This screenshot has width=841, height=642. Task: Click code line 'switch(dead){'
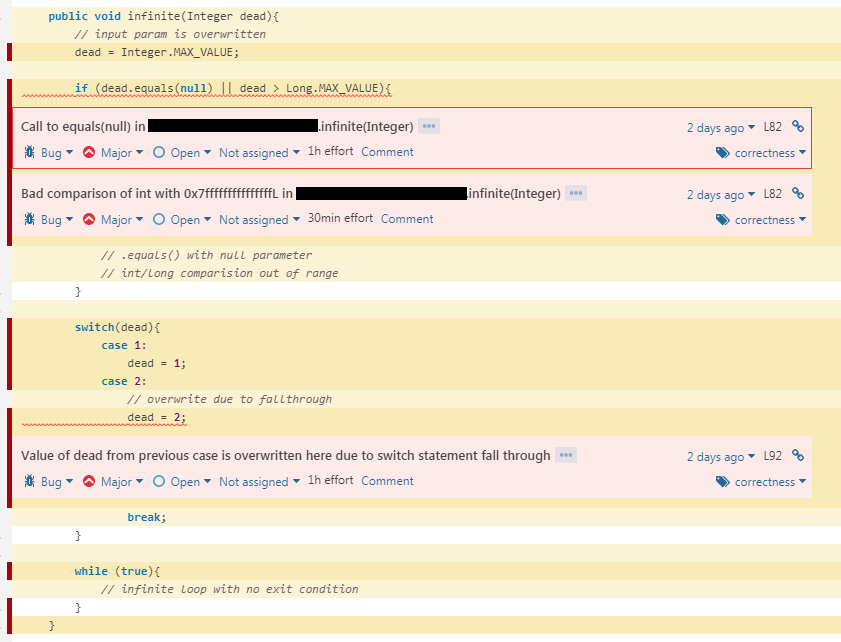[x=117, y=327]
